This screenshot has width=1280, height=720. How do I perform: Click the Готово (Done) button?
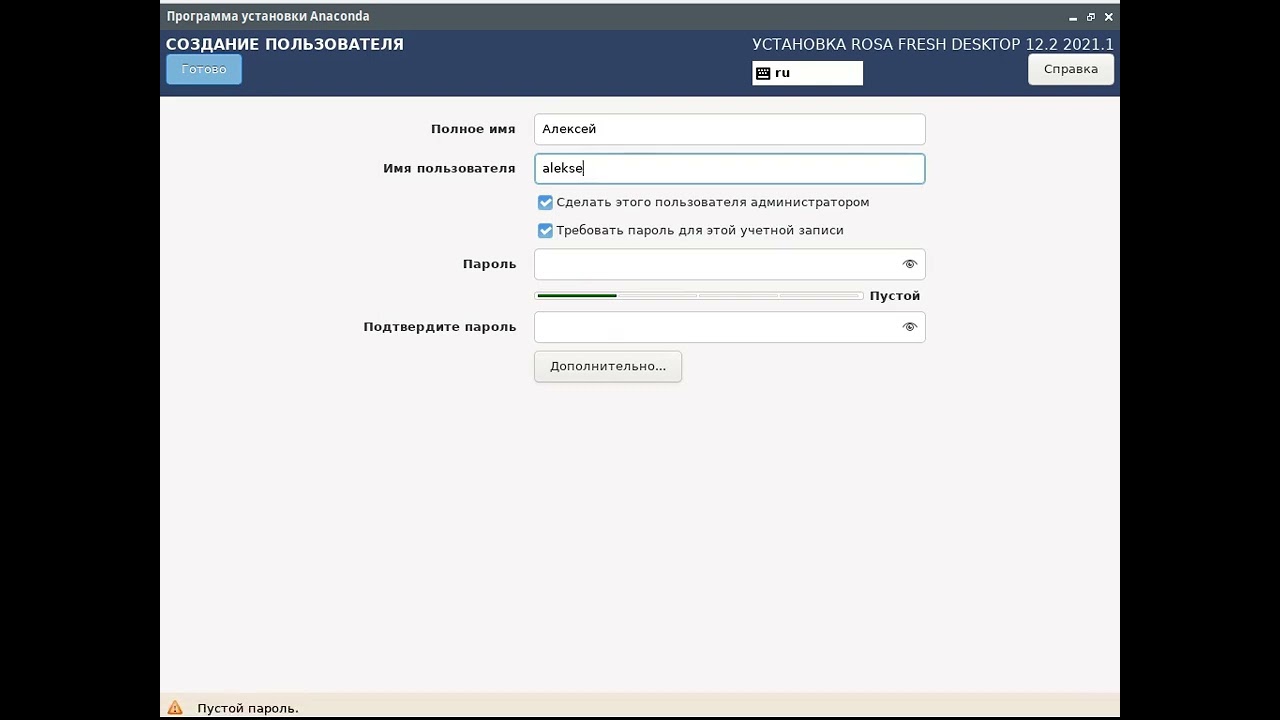204,69
